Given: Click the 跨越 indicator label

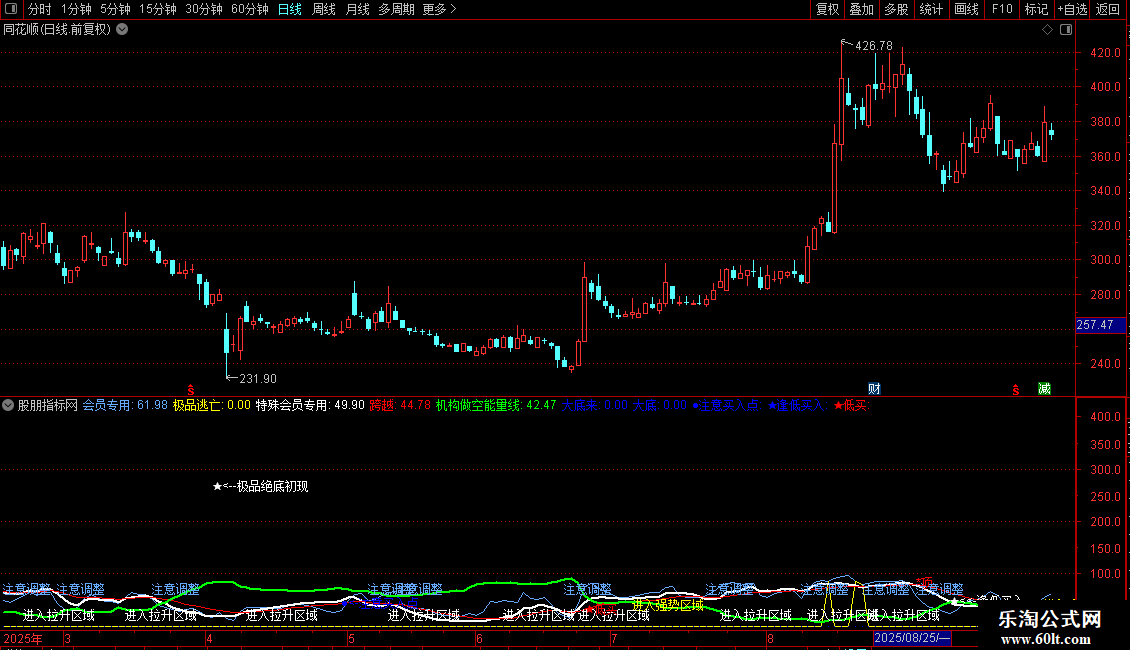Looking at the screenshot, I should coord(400,406).
